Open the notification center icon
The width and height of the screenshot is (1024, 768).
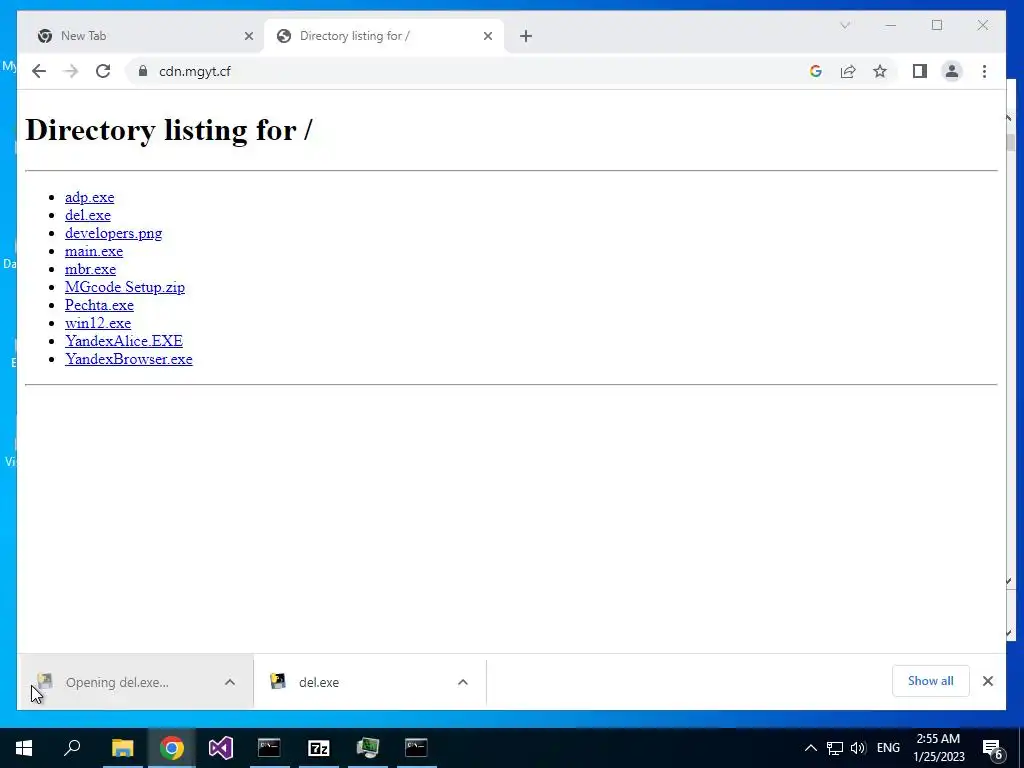coord(993,749)
